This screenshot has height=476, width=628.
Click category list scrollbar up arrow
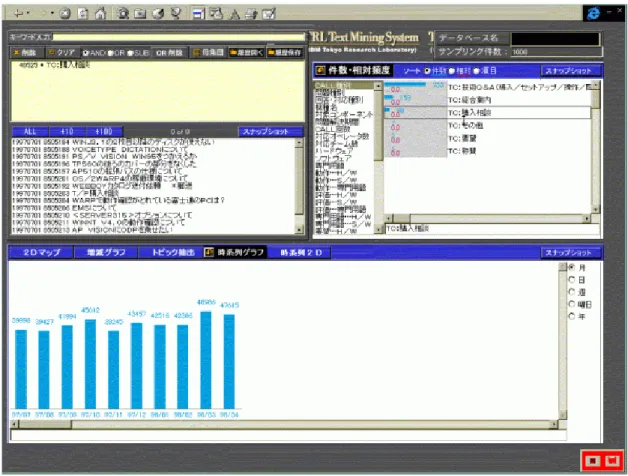pyautogui.click(x=378, y=86)
